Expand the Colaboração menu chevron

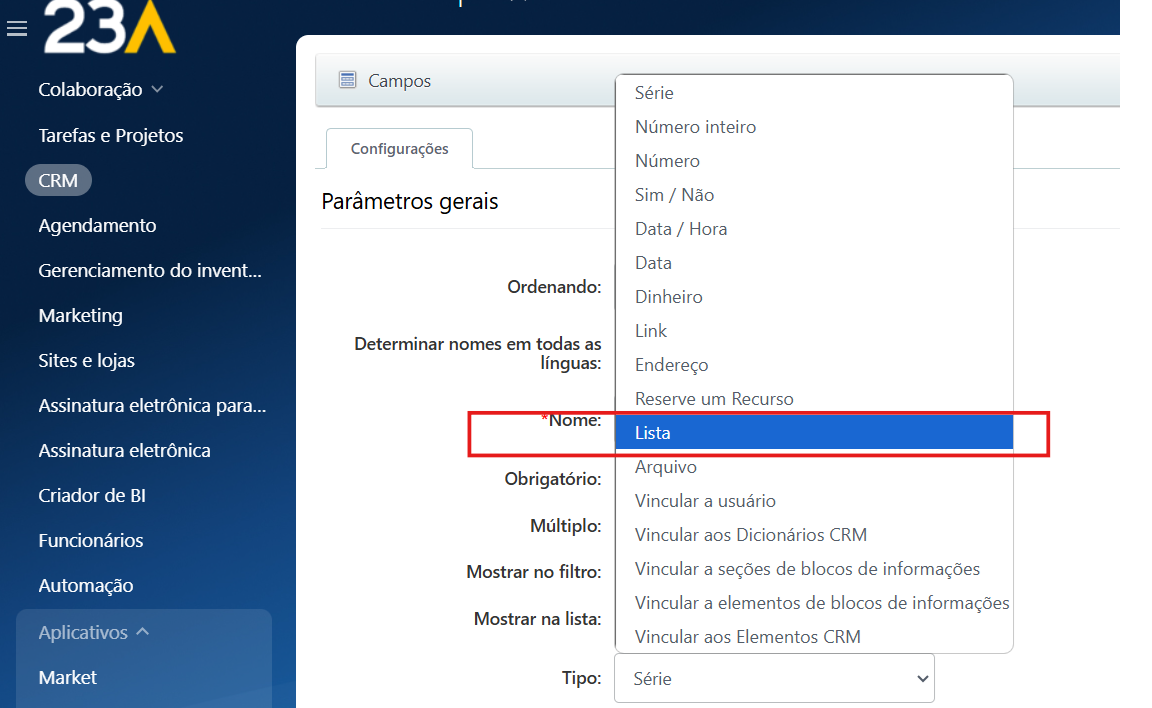[157, 89]
